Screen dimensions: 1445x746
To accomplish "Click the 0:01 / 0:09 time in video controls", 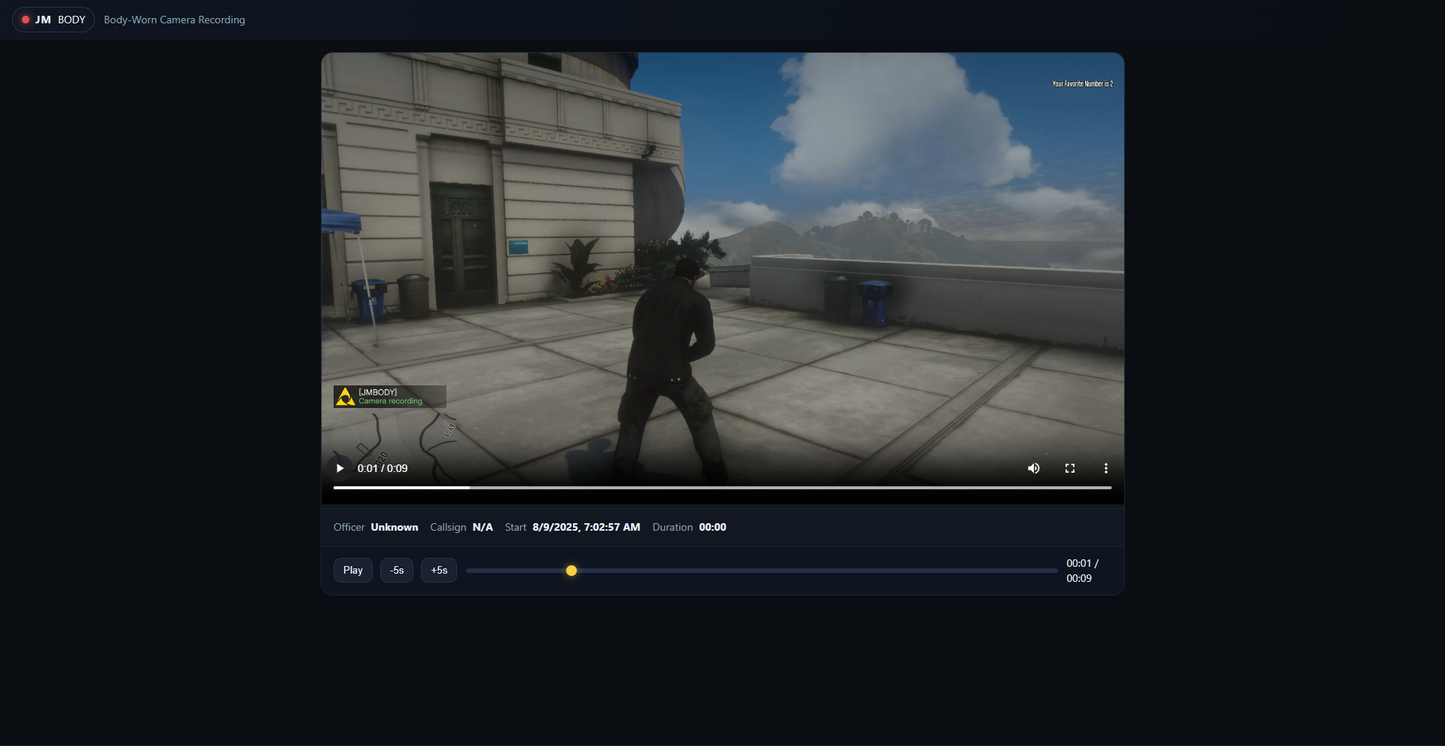I will 382,468.
